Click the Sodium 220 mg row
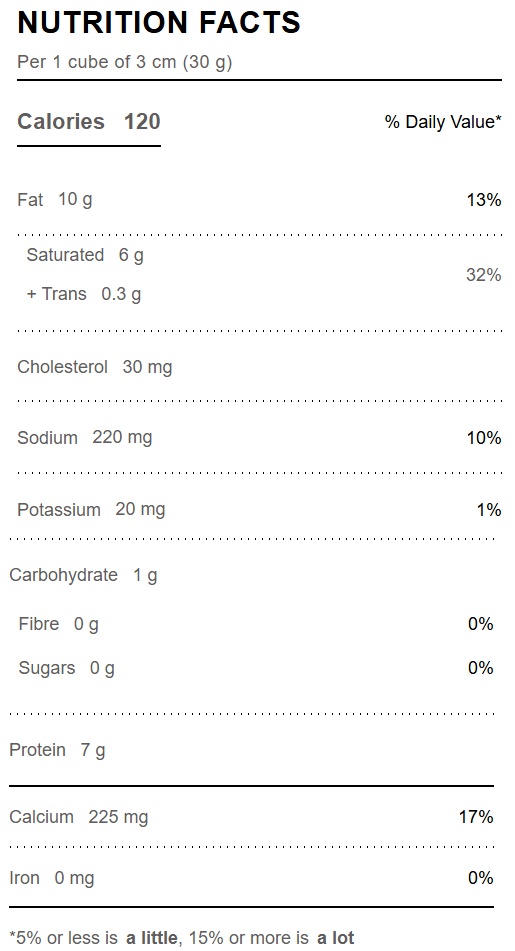The width and height of the screenshot is (515, 951). 259,437
